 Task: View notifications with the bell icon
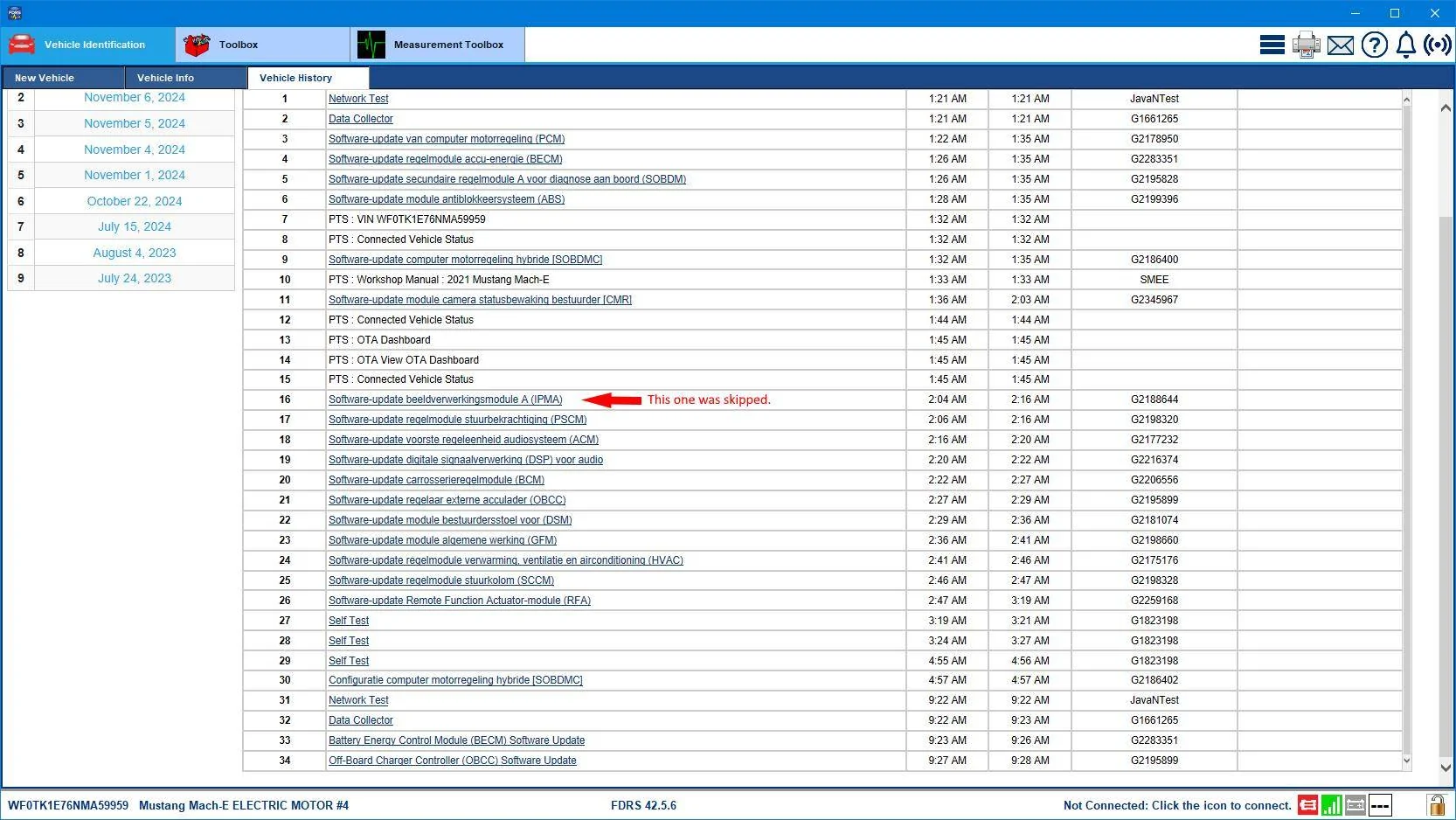pyautogui.click(x=1405, y=45)
